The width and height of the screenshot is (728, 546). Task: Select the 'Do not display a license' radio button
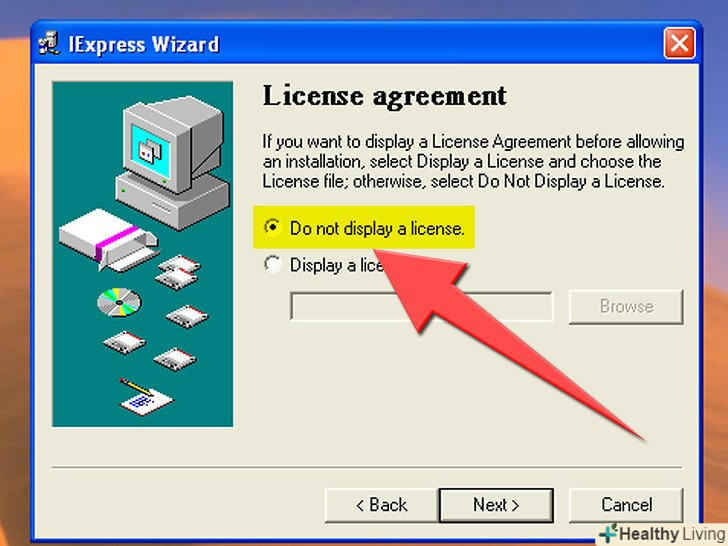pyautogui.click(x=272, y=228)
